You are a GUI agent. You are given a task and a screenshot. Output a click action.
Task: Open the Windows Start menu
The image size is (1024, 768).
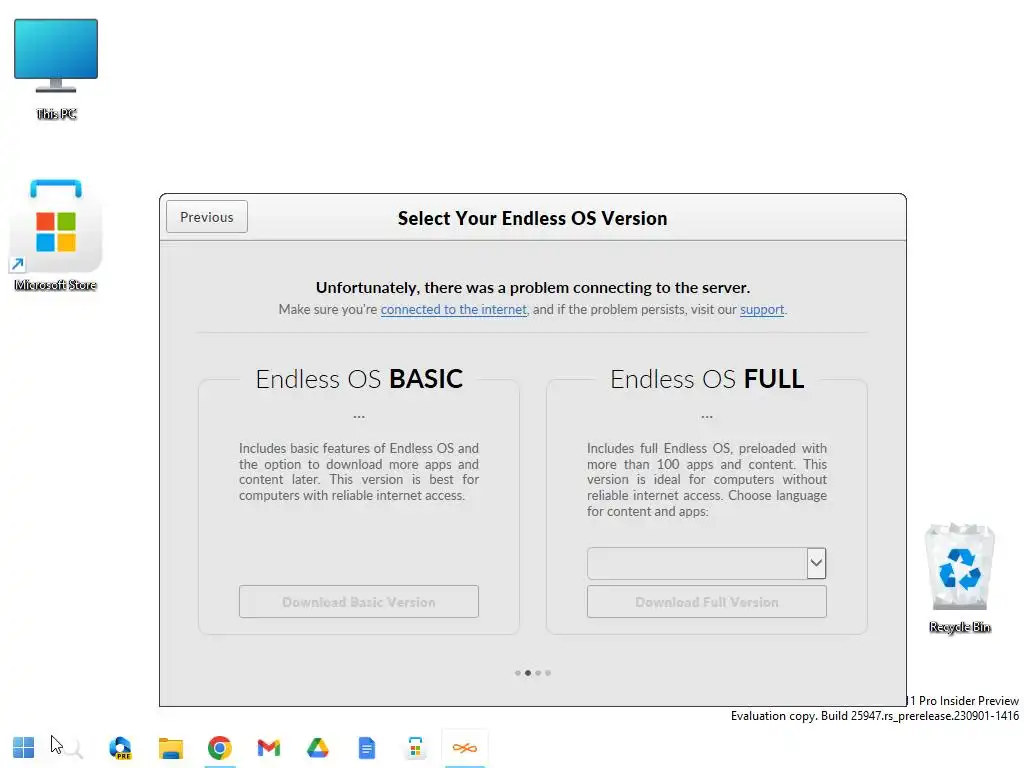coord(24,748)
